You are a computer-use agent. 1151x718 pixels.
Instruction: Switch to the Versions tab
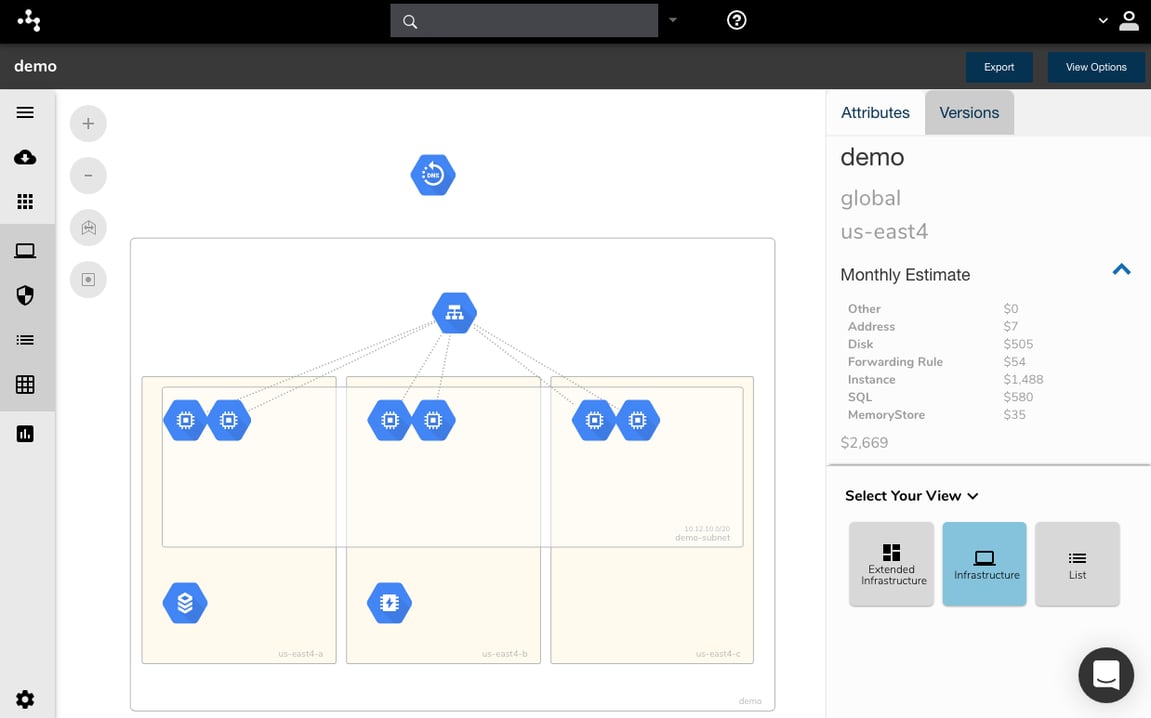(968, 112)
